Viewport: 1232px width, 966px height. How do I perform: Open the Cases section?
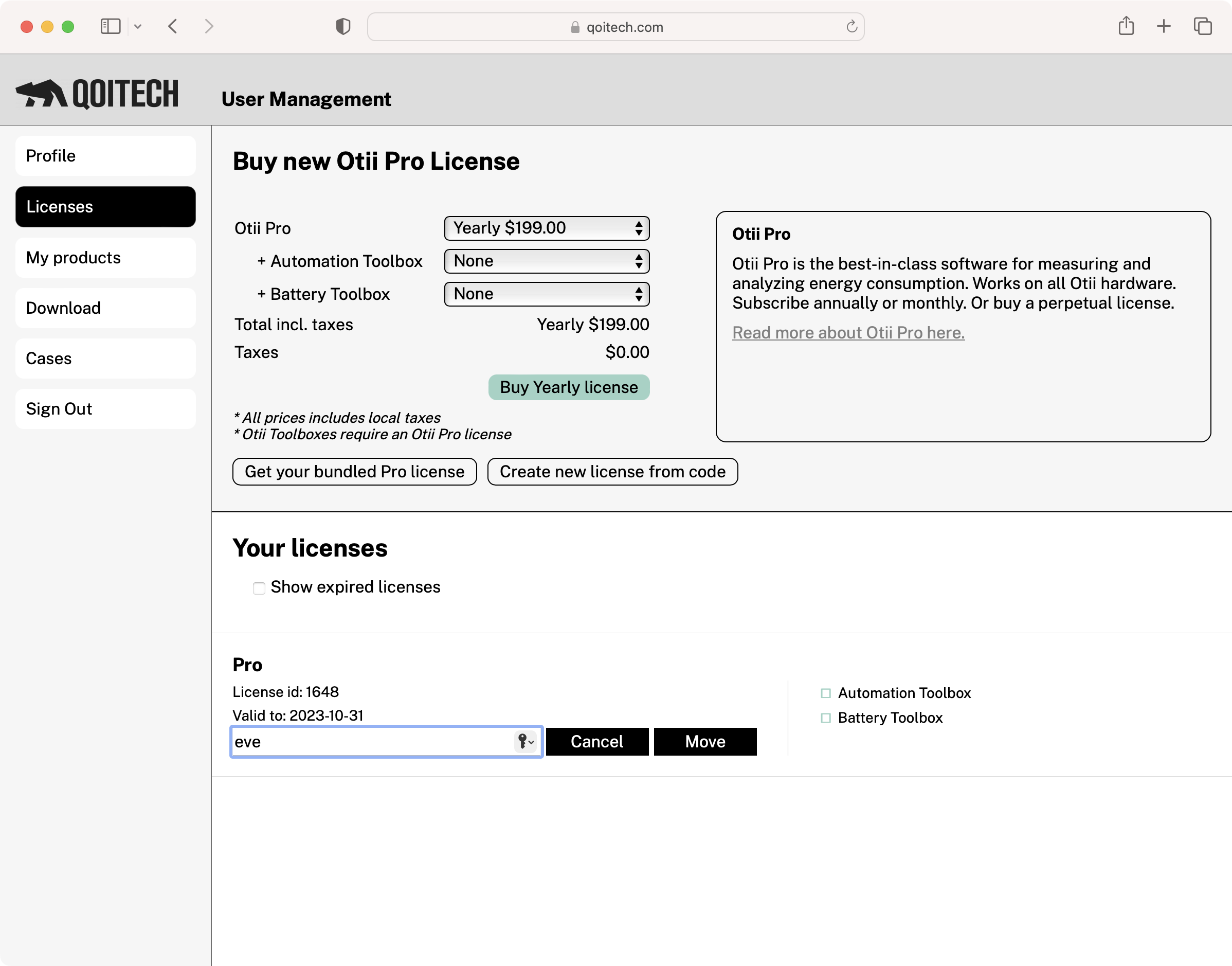(105, 358)
